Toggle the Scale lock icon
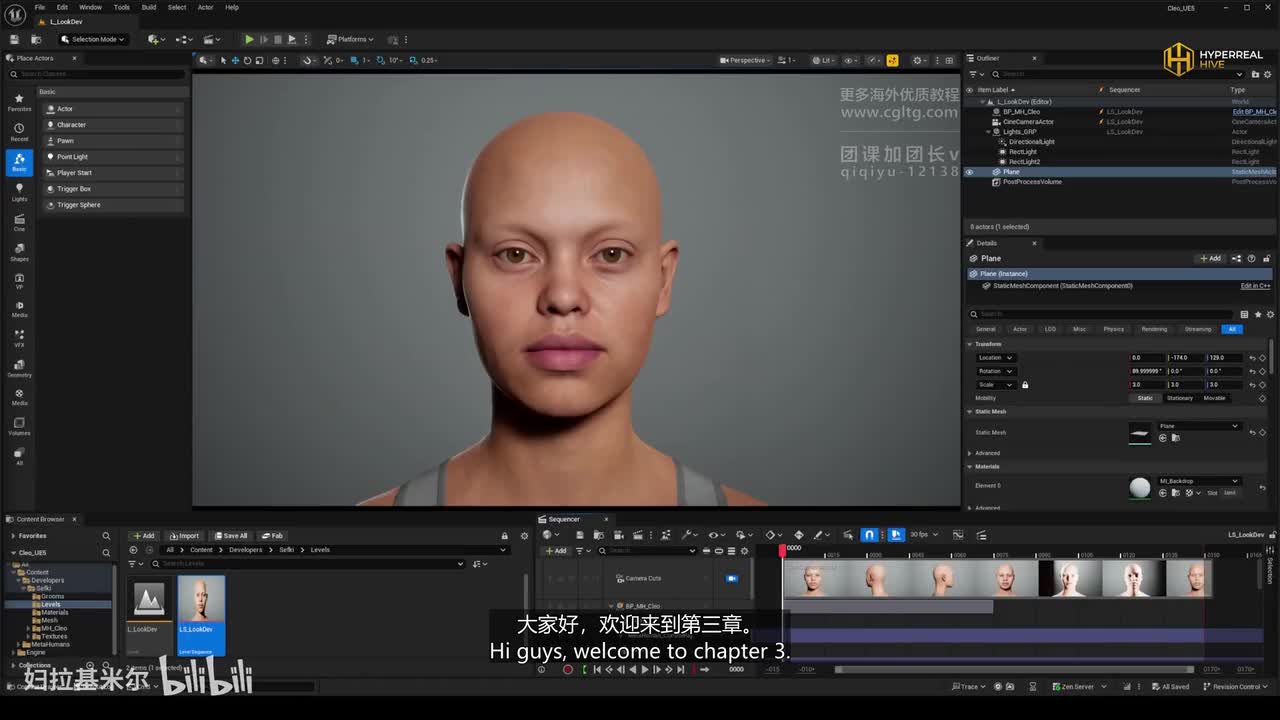 pos(1025,385)
